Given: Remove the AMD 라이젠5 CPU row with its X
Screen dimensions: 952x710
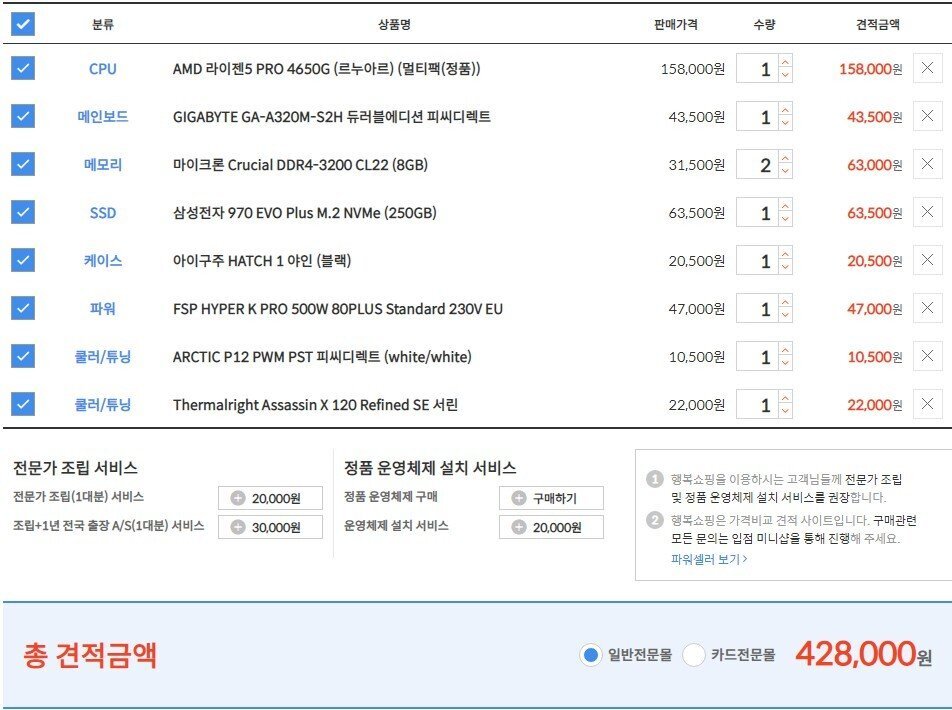Looking at the screenshot, I should pos(927,68).
